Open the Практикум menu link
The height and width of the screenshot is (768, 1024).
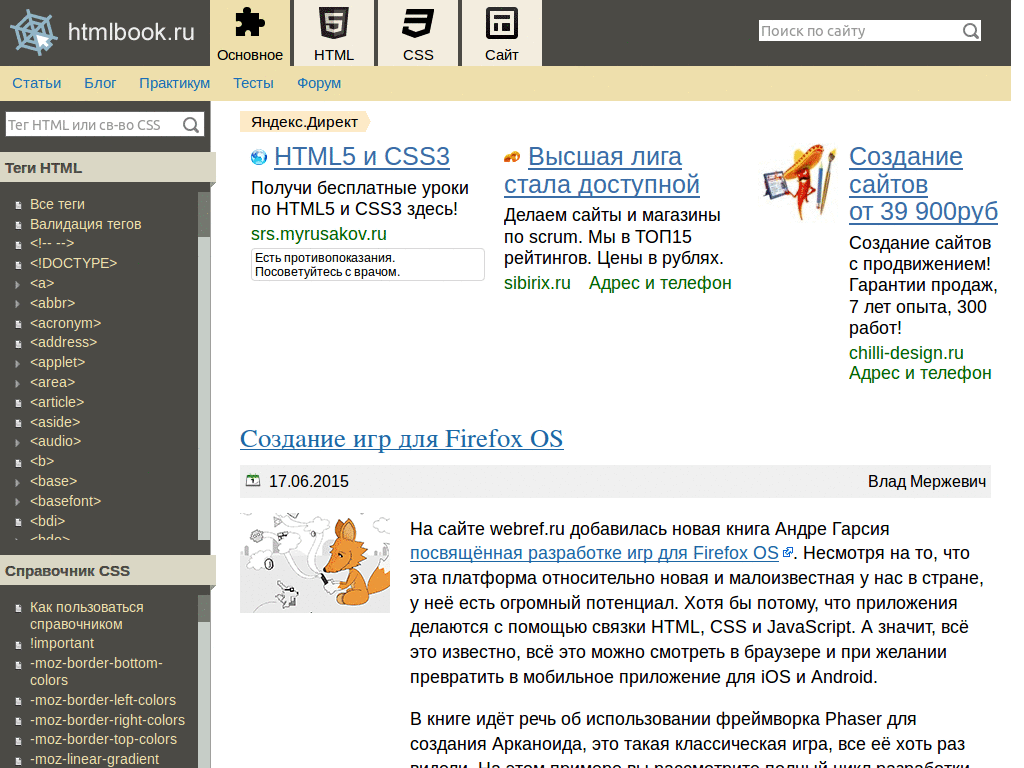point(174,83)
